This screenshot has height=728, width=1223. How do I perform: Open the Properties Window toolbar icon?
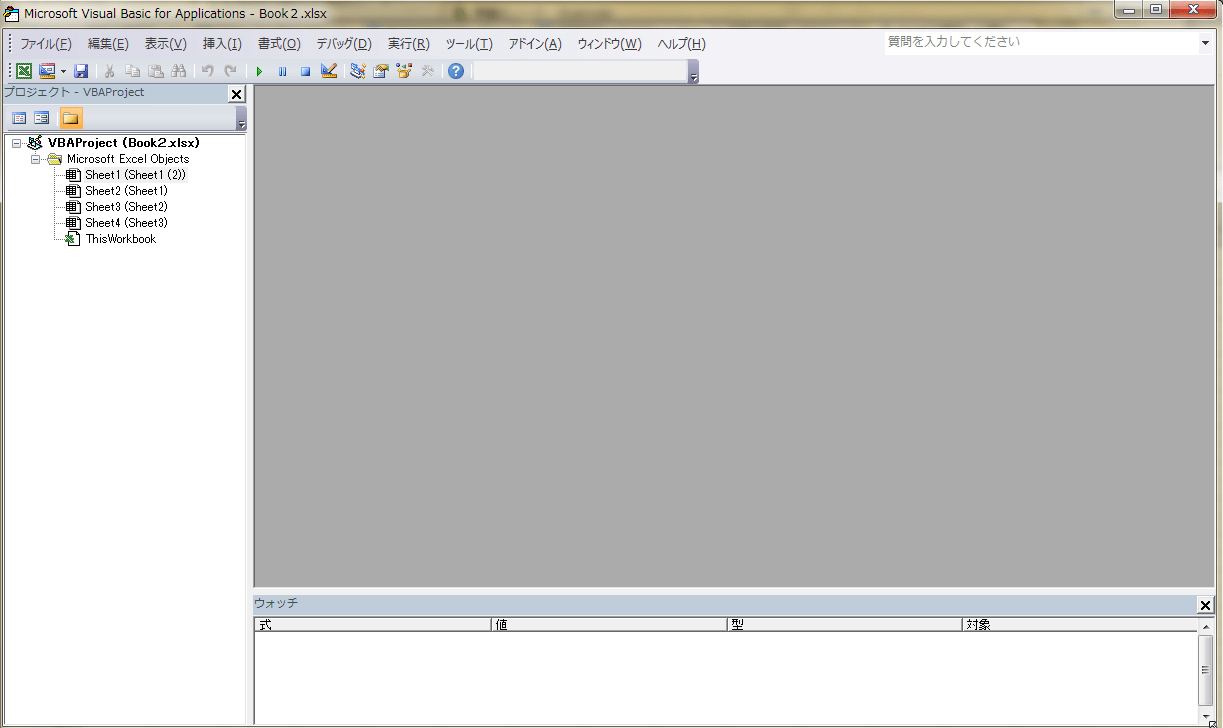pos(381,71)
